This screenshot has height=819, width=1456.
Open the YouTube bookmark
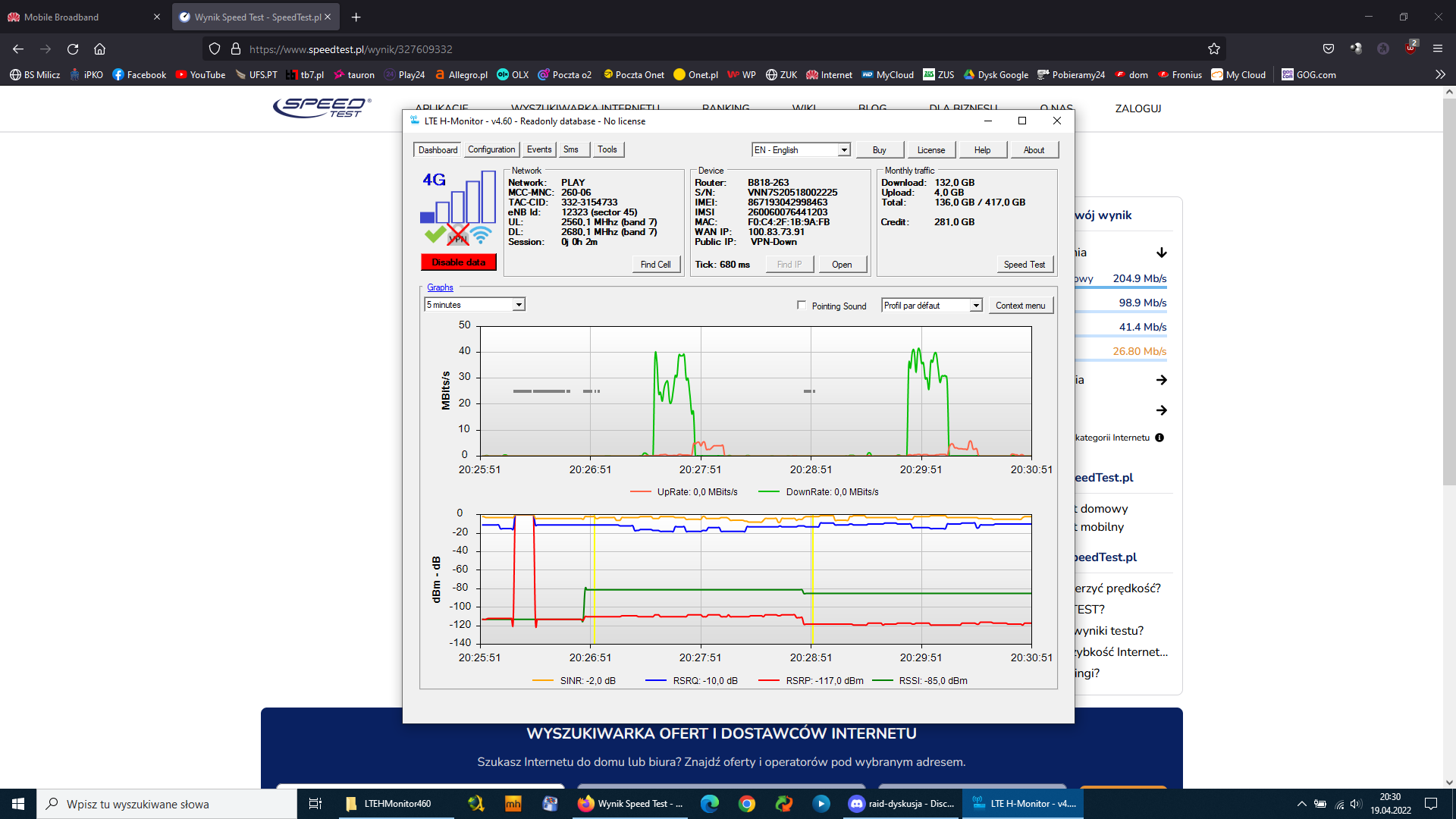pyautogui.click(x=200, y=74)
